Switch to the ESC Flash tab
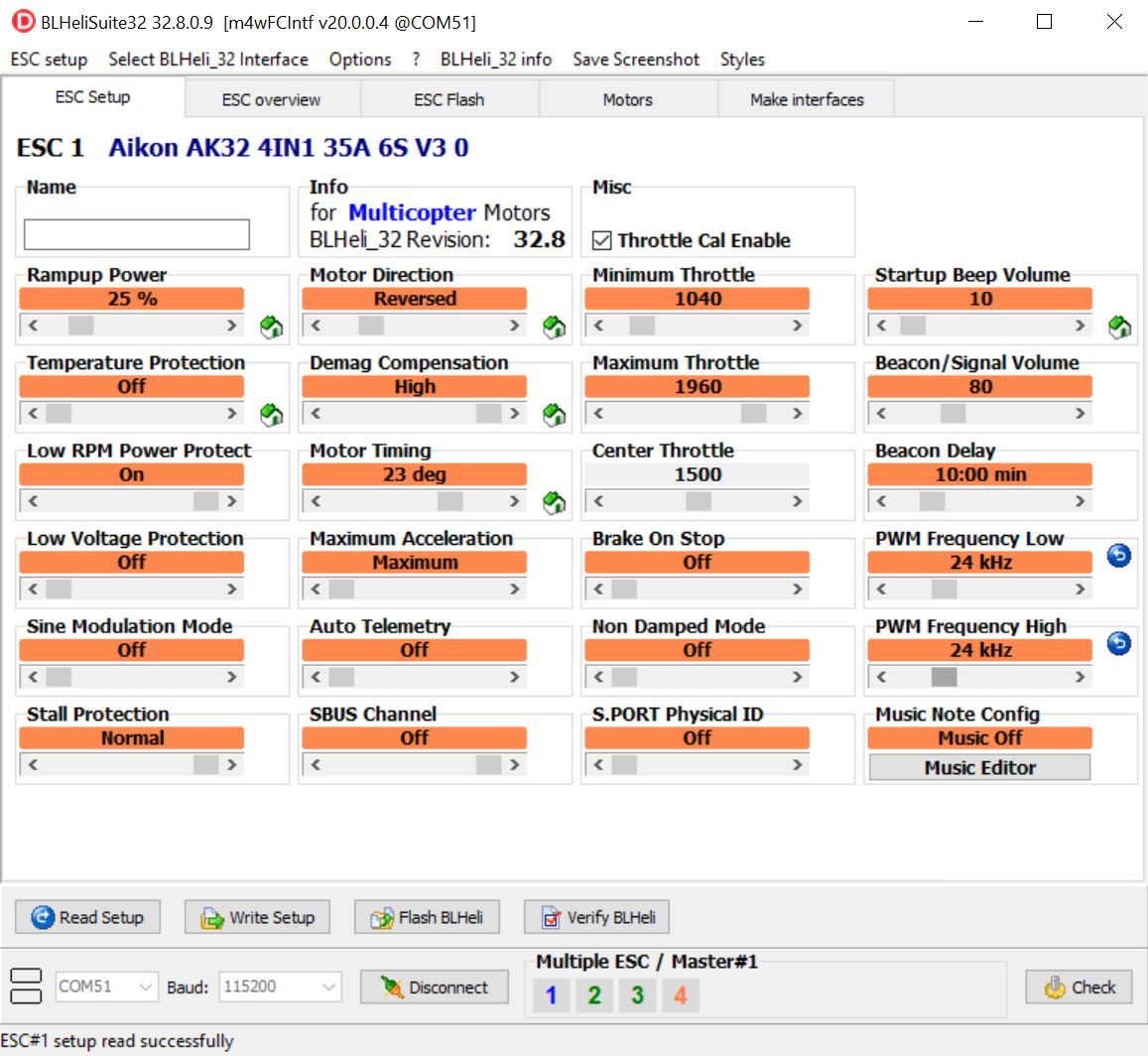The width and height of the screenshot is (1148, 1056). pyautogui.click(x=449, y=99)
